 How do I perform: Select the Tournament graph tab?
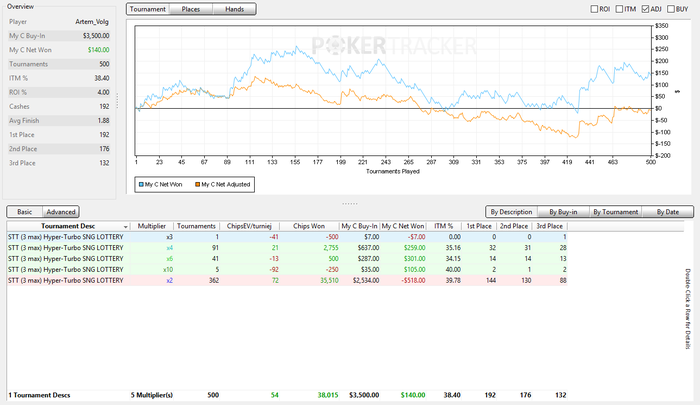[148, 9]
